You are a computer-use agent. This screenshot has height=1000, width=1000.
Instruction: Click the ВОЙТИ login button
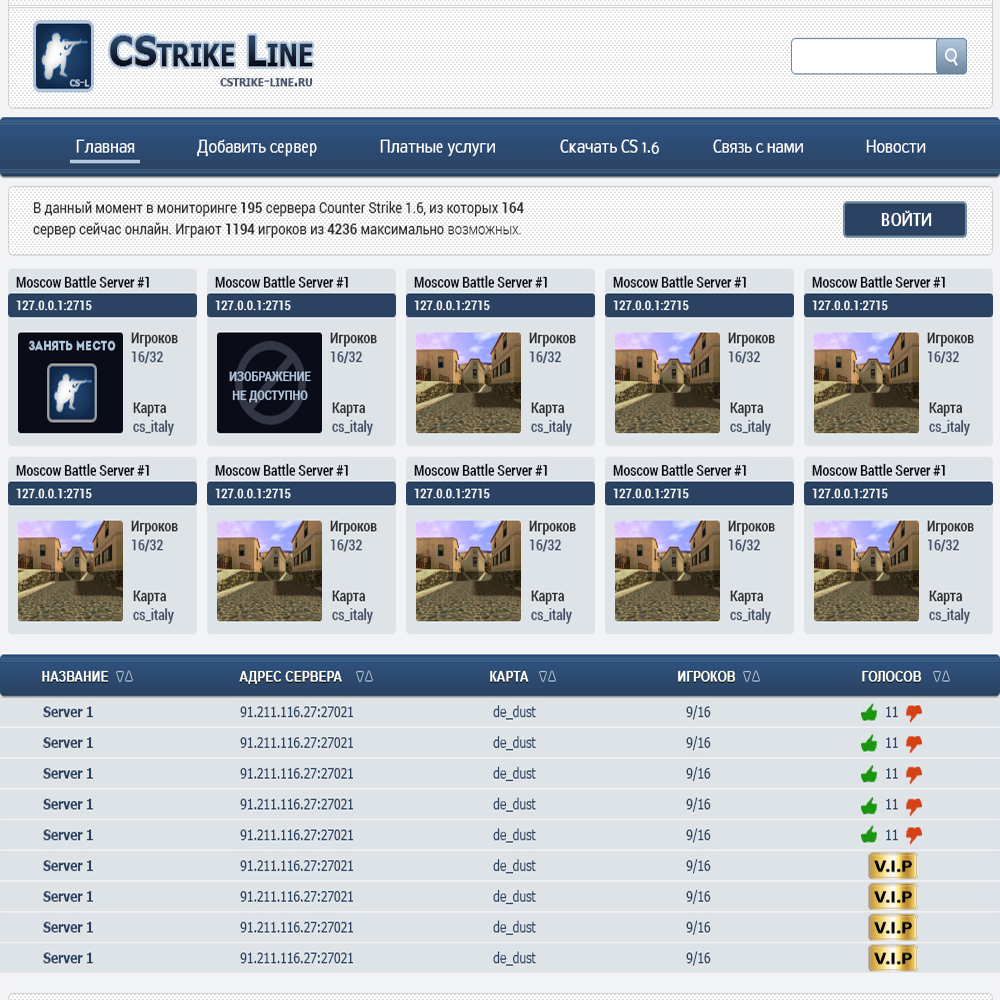pos(904,220)
